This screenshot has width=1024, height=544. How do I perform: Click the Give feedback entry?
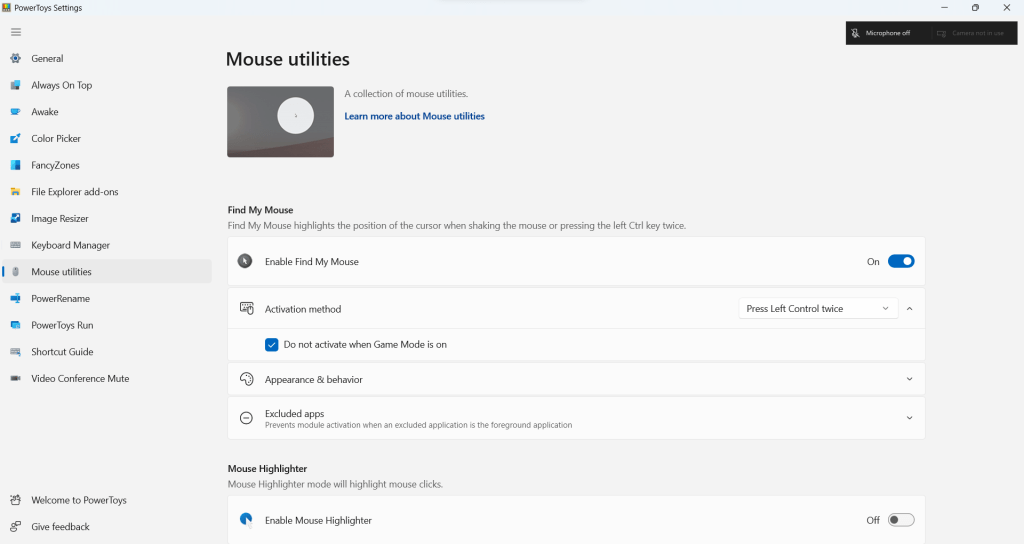coord(107,526)
